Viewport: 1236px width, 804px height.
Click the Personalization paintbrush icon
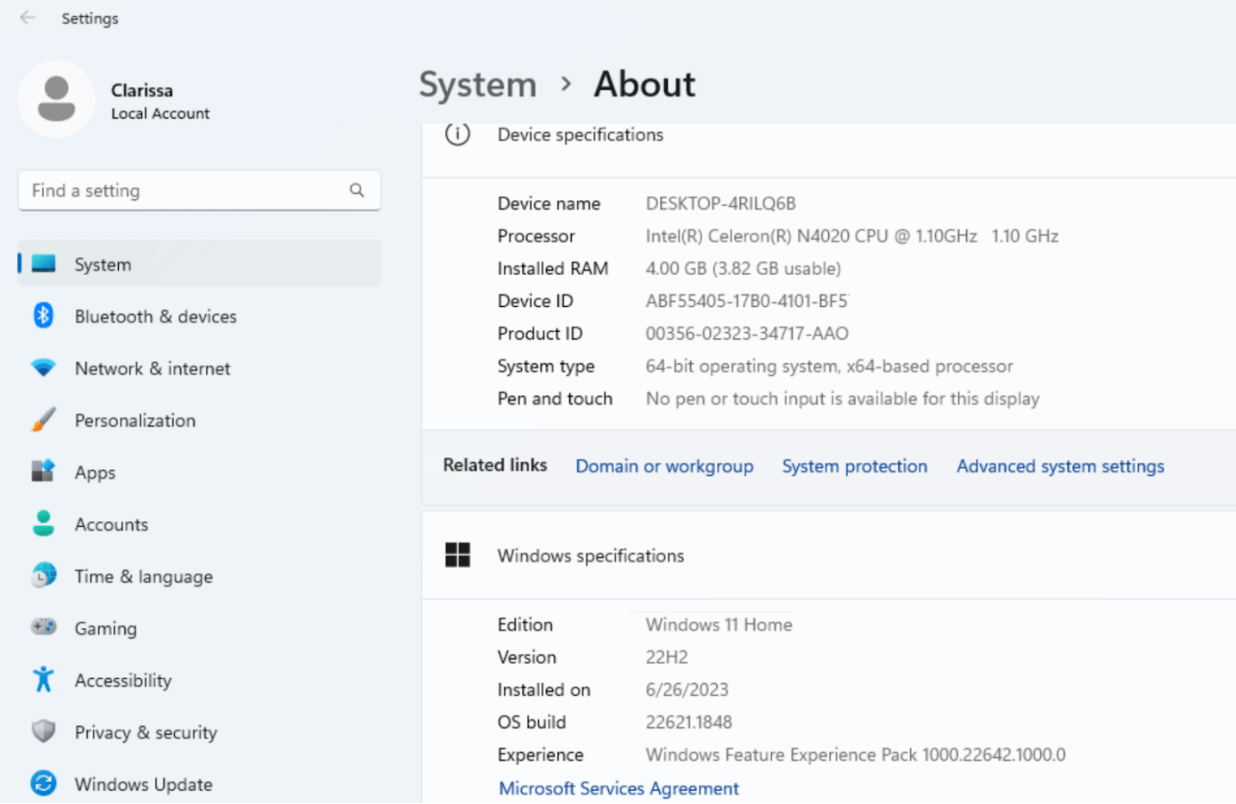click(x=43, y=420)
